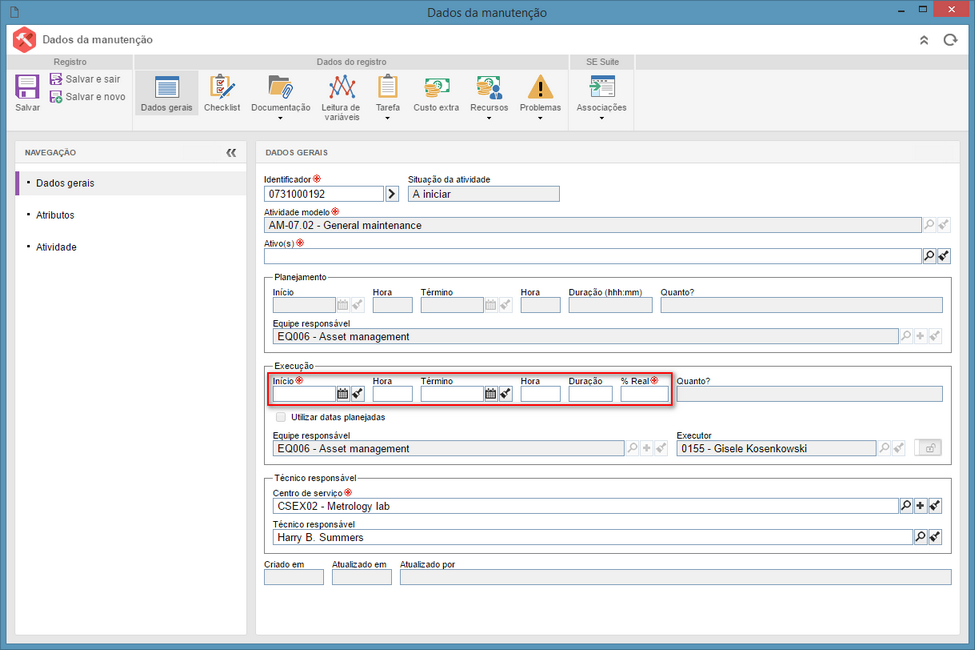This screenshot has width=975, height=650.
Task: Collapse the ribbon with double-chevron icon
Action: 924,40
